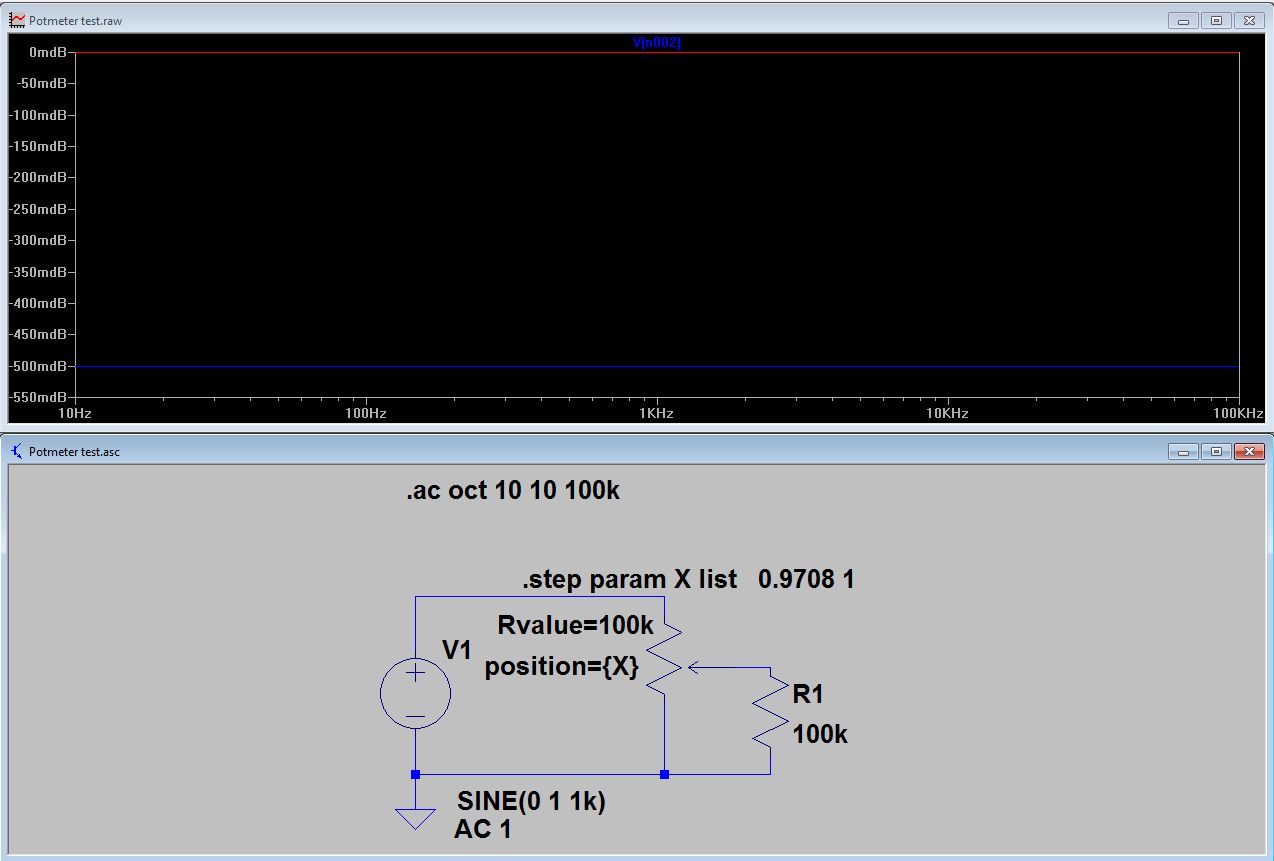Click the 10Hz x-axis label

coord(77,413)
